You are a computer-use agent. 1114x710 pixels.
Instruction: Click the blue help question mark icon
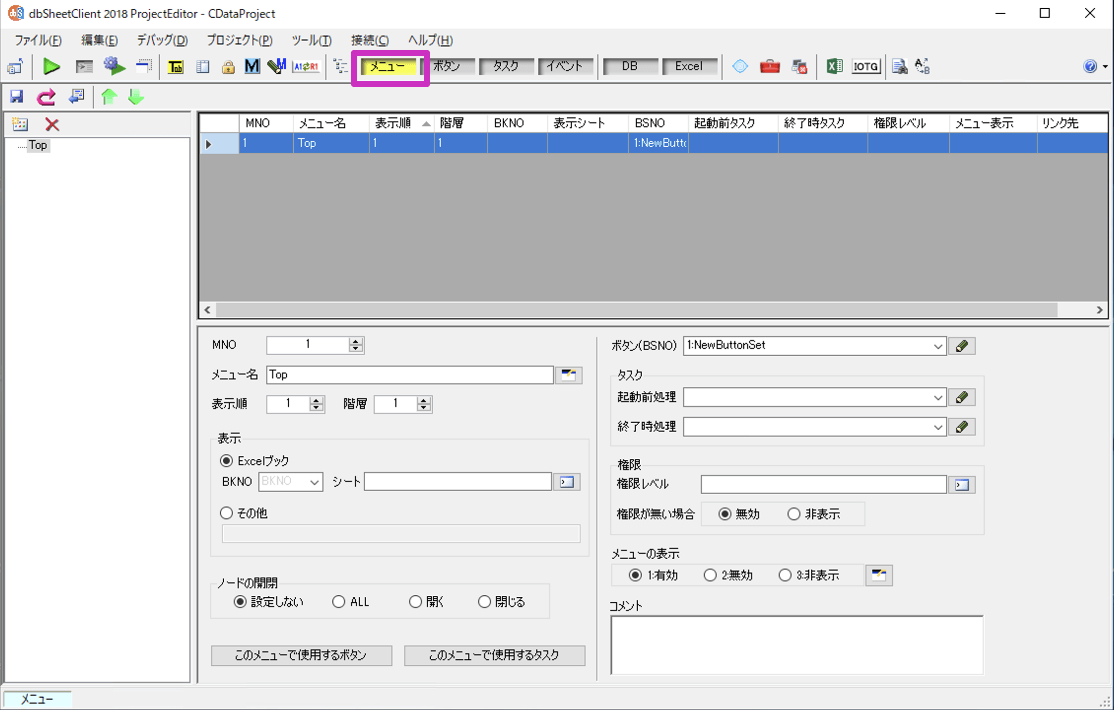tap(1090, 67)
